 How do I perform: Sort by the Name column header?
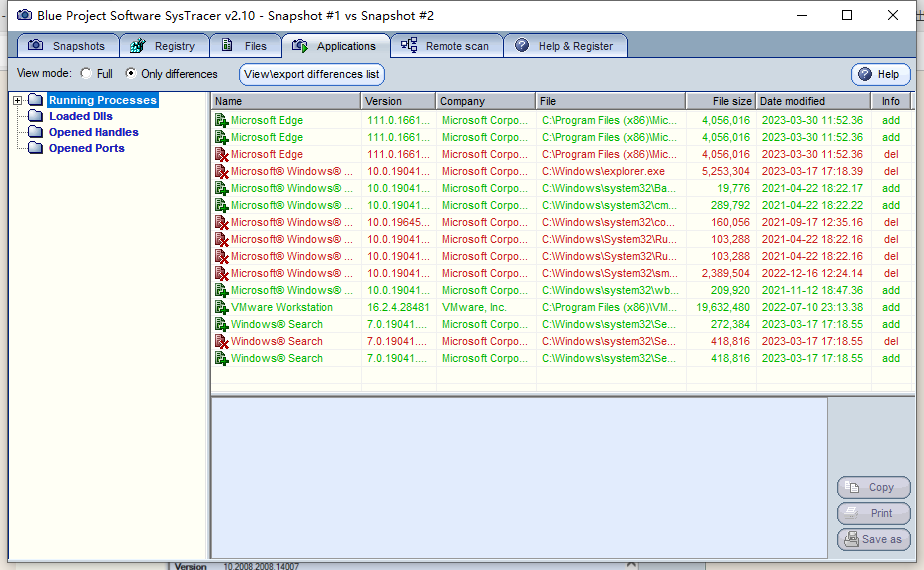[286, 101]
